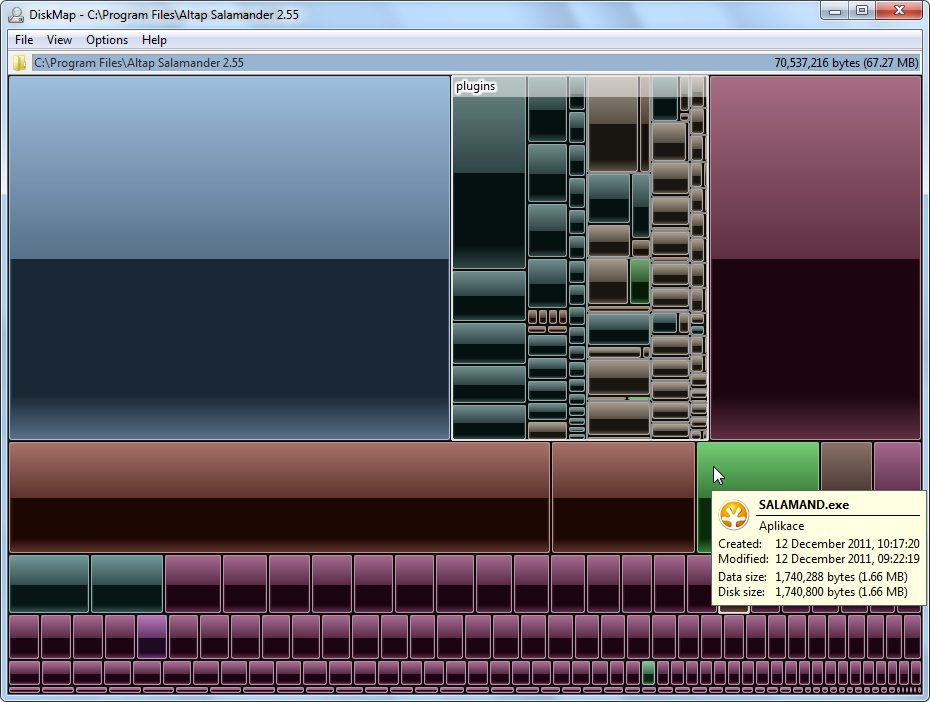
Task: Minimize the DiskMap window
Action: [835, 11]
